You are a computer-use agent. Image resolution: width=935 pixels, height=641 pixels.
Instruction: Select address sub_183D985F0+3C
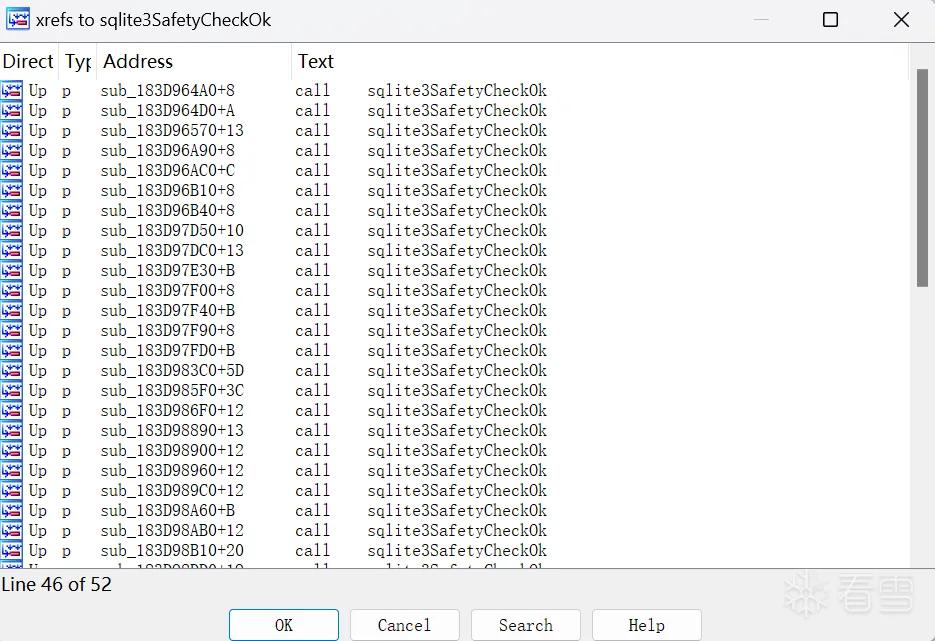click(172, 391)
